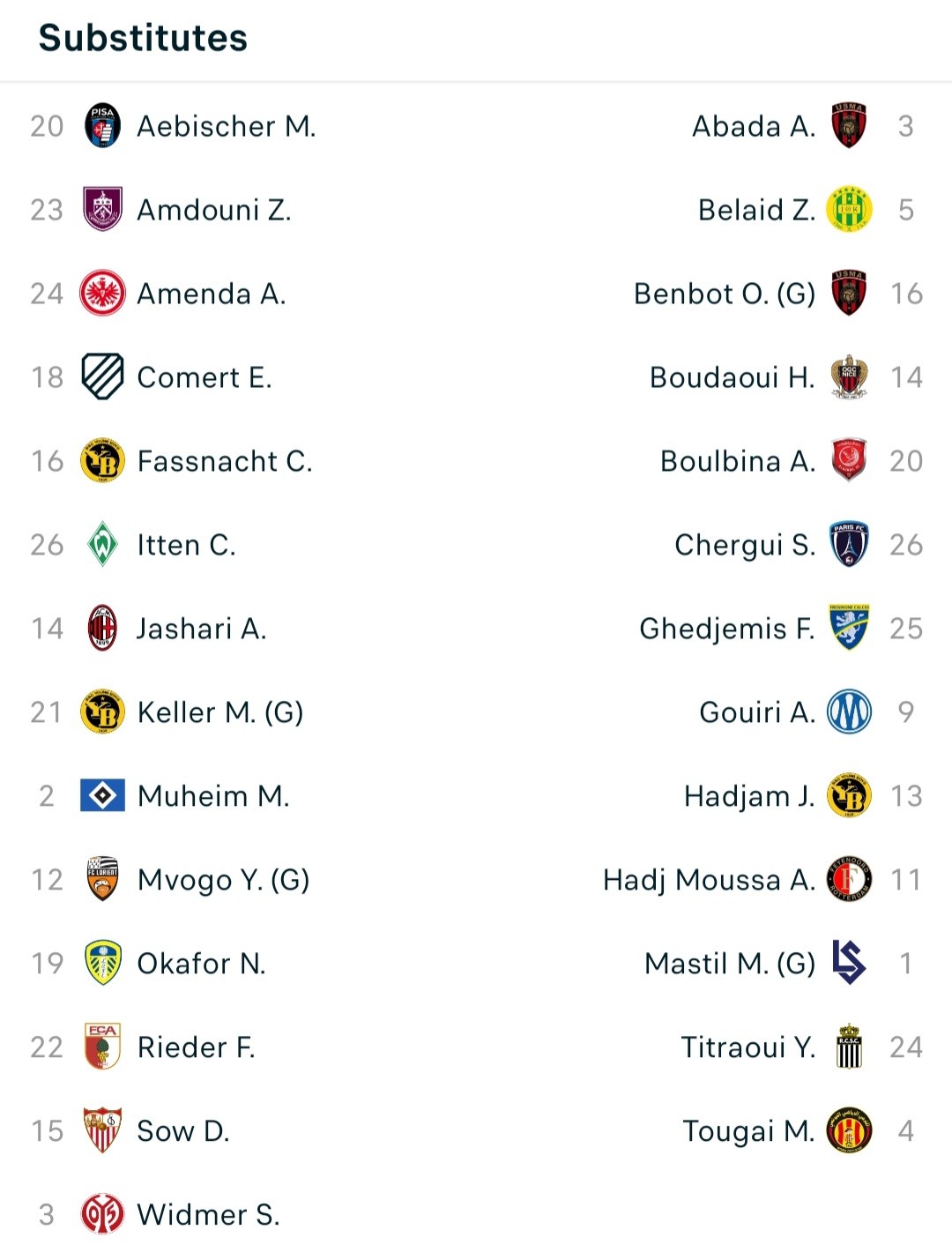Tap the Paris FC crest beside Chergui
952x1252 pixels.
849,544
